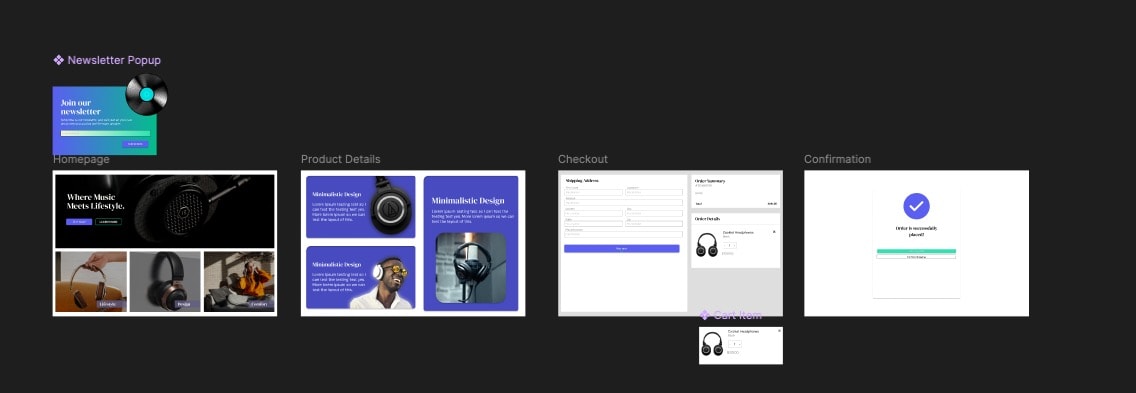The width and height of the screenshot is (1136, 393).
Task: Click the purple subscribe button in newsletter popup
Action: click(135, 144)
